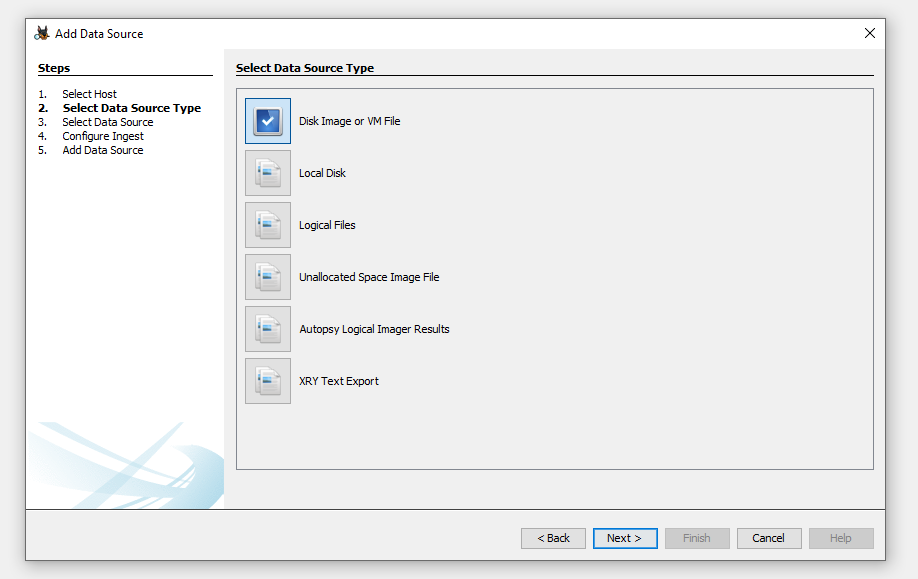Click step 3 'Select Data Source'

(108, 122)
